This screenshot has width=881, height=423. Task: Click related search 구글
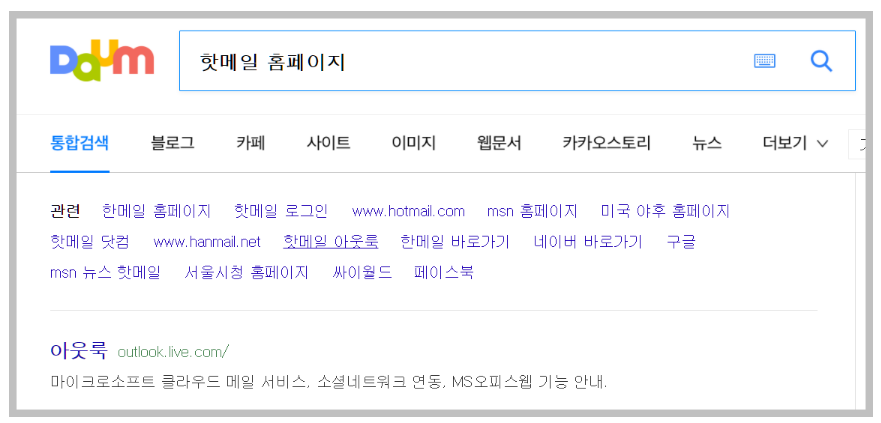681,242
